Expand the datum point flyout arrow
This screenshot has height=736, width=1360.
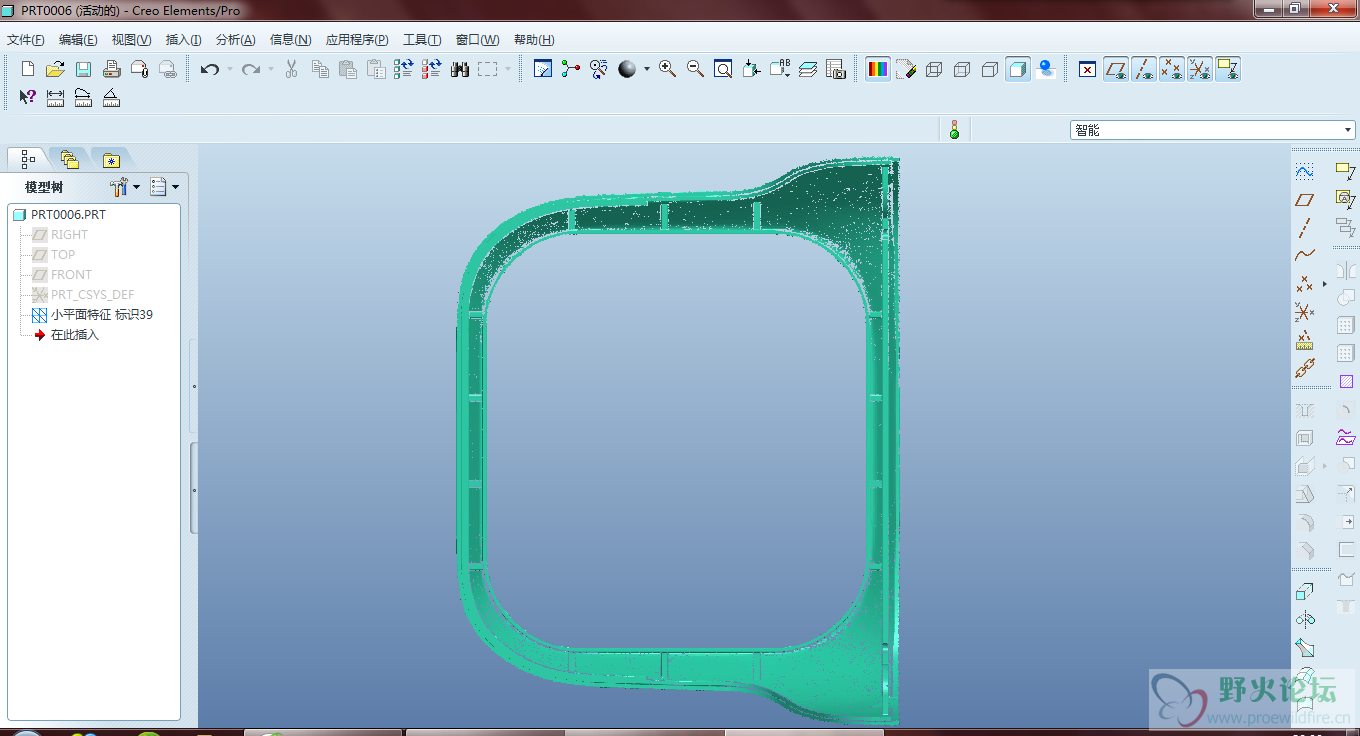click(1325, 284)
